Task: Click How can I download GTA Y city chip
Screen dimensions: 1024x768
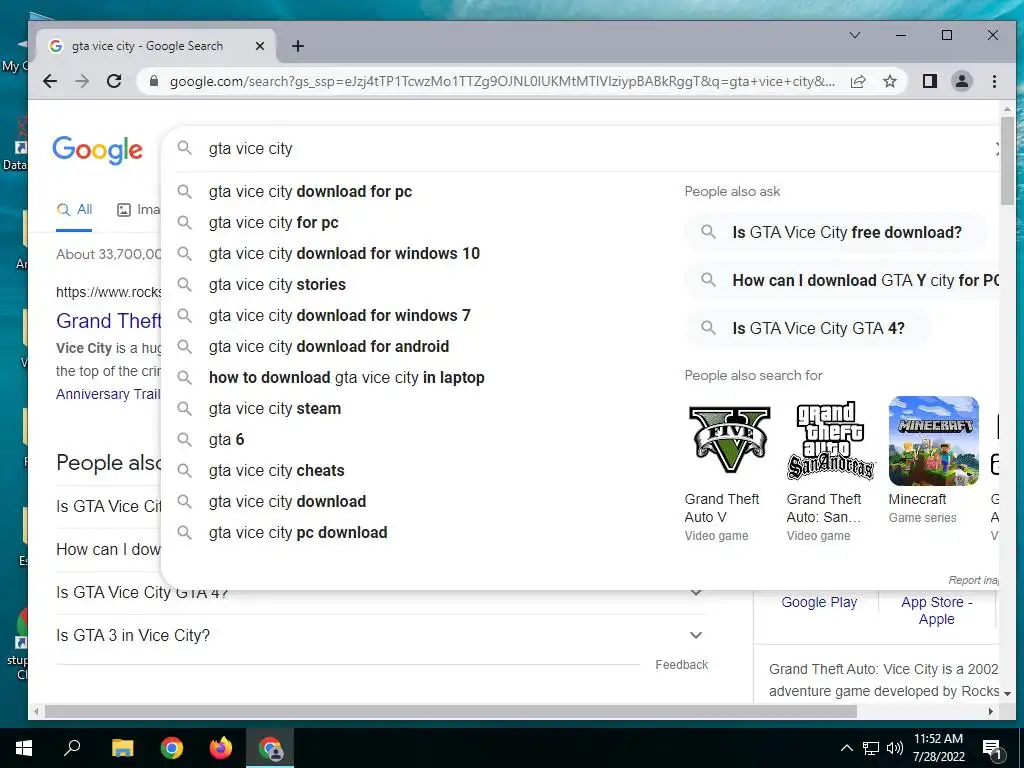Action: click(x=842, y=281)
